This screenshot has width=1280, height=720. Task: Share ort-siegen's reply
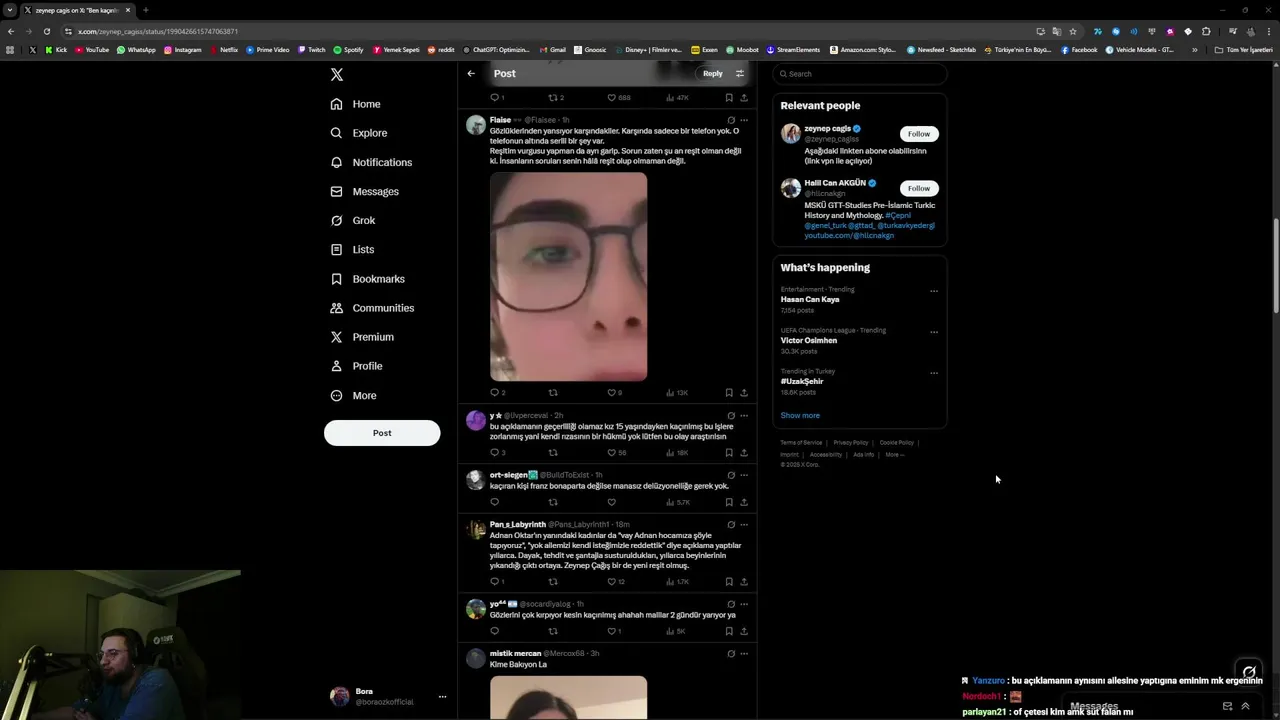click(x=744, y=502)
